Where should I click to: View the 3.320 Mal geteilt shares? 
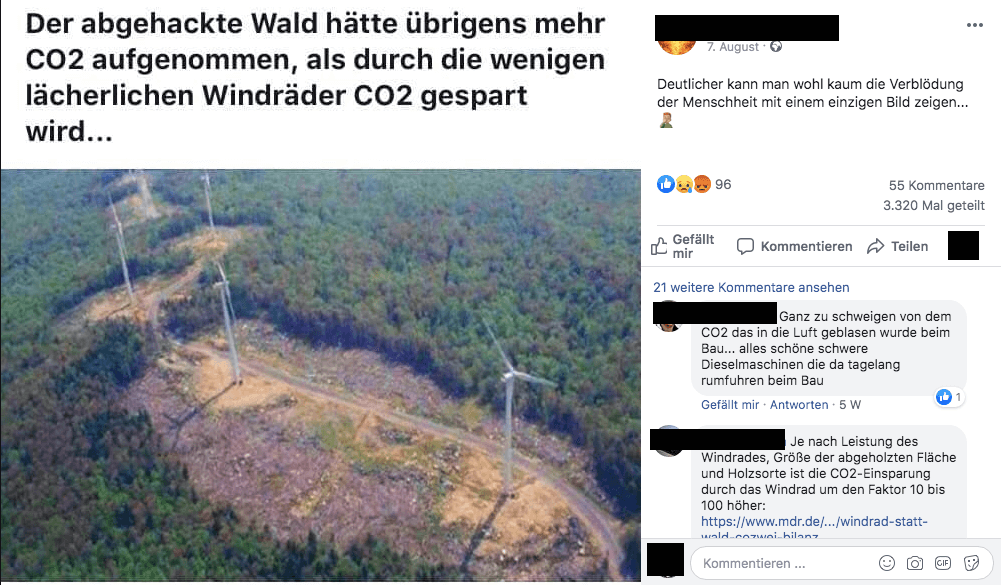[934, 206]
